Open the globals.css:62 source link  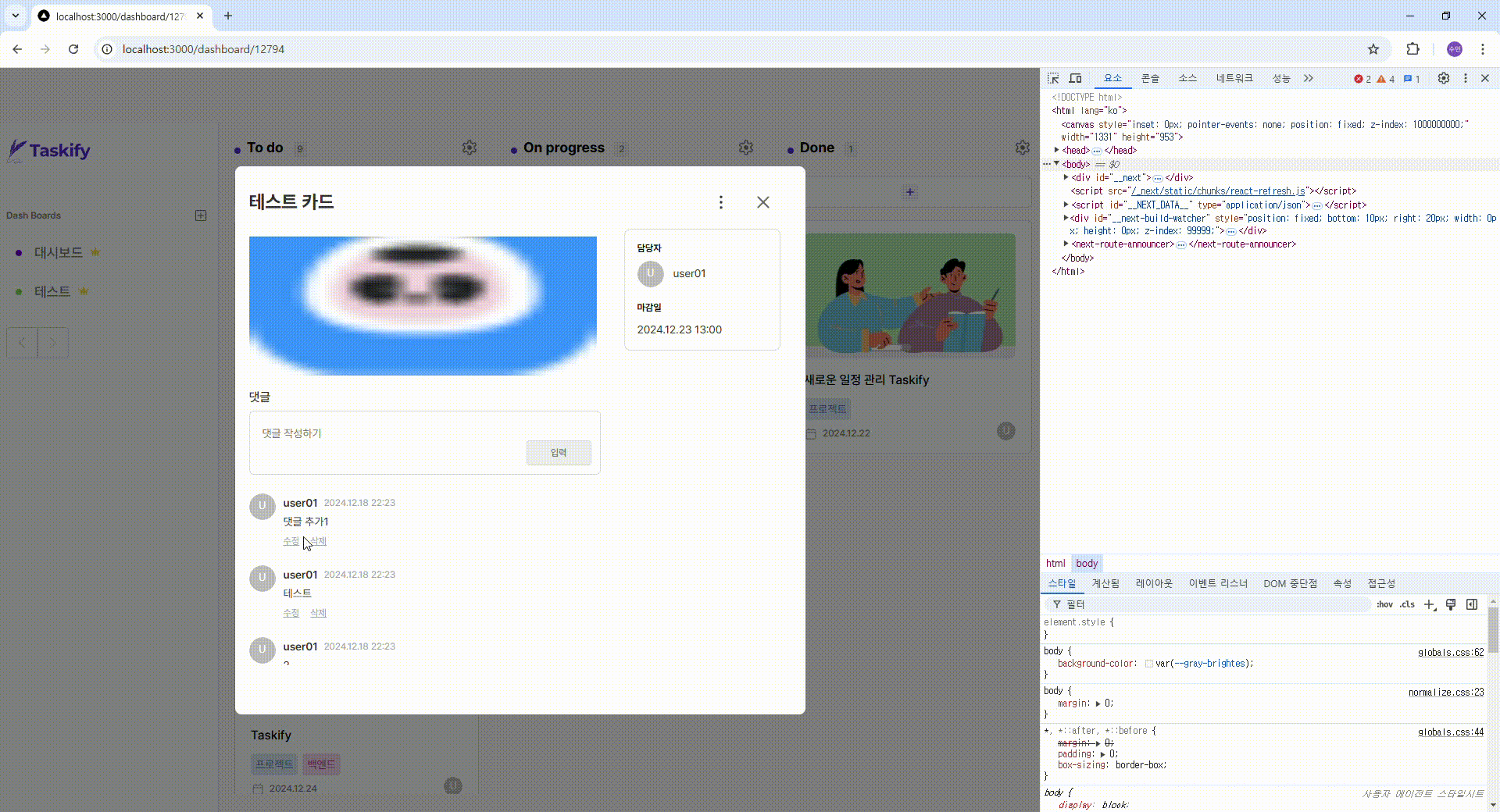1451,653
